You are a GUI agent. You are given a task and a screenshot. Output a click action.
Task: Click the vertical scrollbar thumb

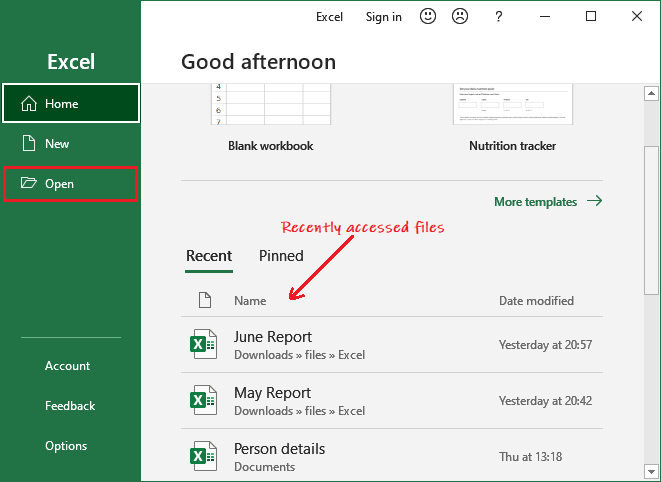tap(651, 220)
